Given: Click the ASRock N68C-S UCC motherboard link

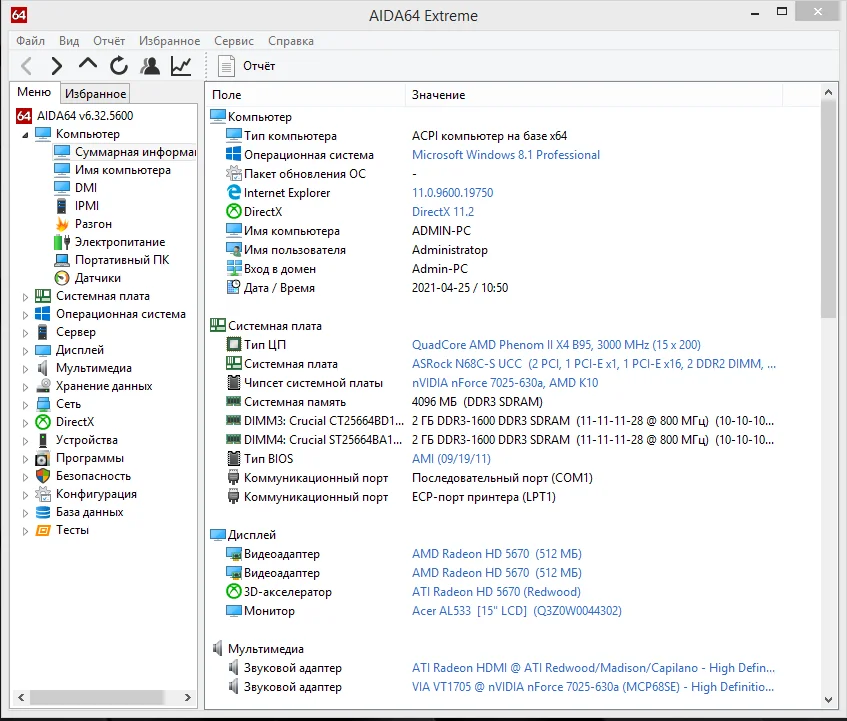Looking at the screenshot, I should [467, 364].
